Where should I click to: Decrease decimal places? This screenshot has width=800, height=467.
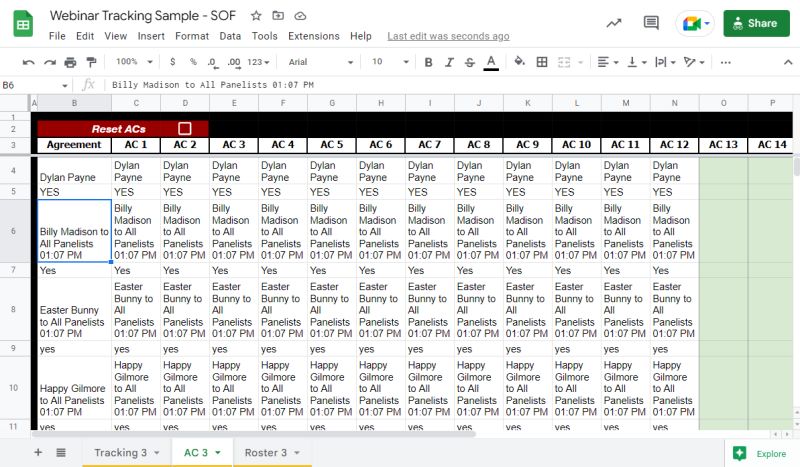coord(213,62)
